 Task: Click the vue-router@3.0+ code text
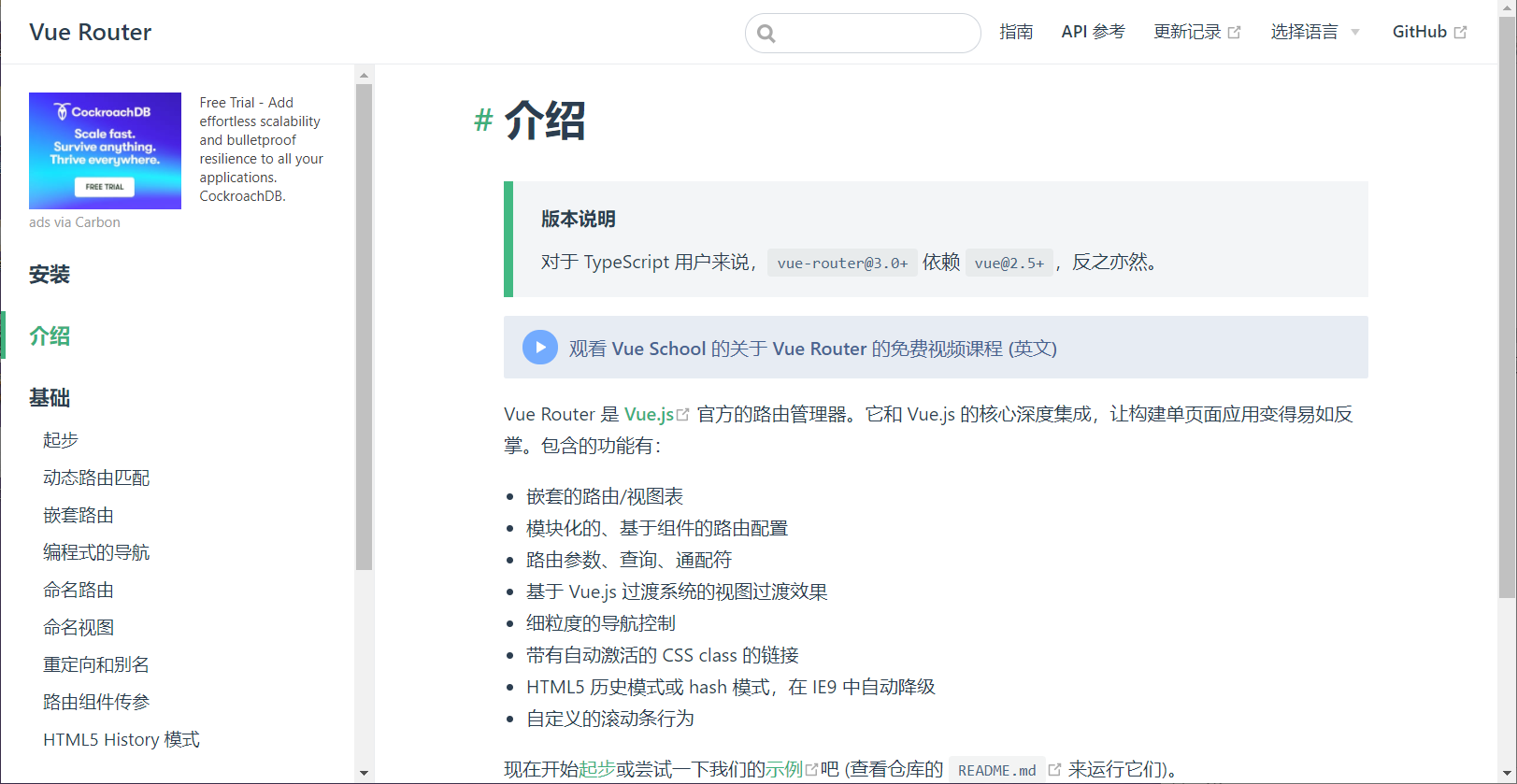point(842,263)
